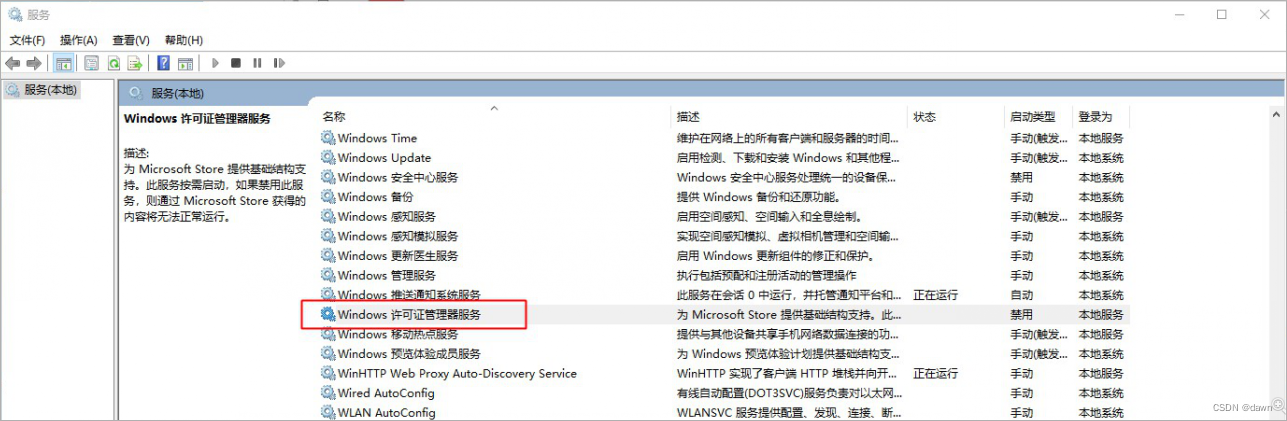Sort by the 状态 column header
Viewport: 1287px width, 421px height.
[x=925, y=117]
